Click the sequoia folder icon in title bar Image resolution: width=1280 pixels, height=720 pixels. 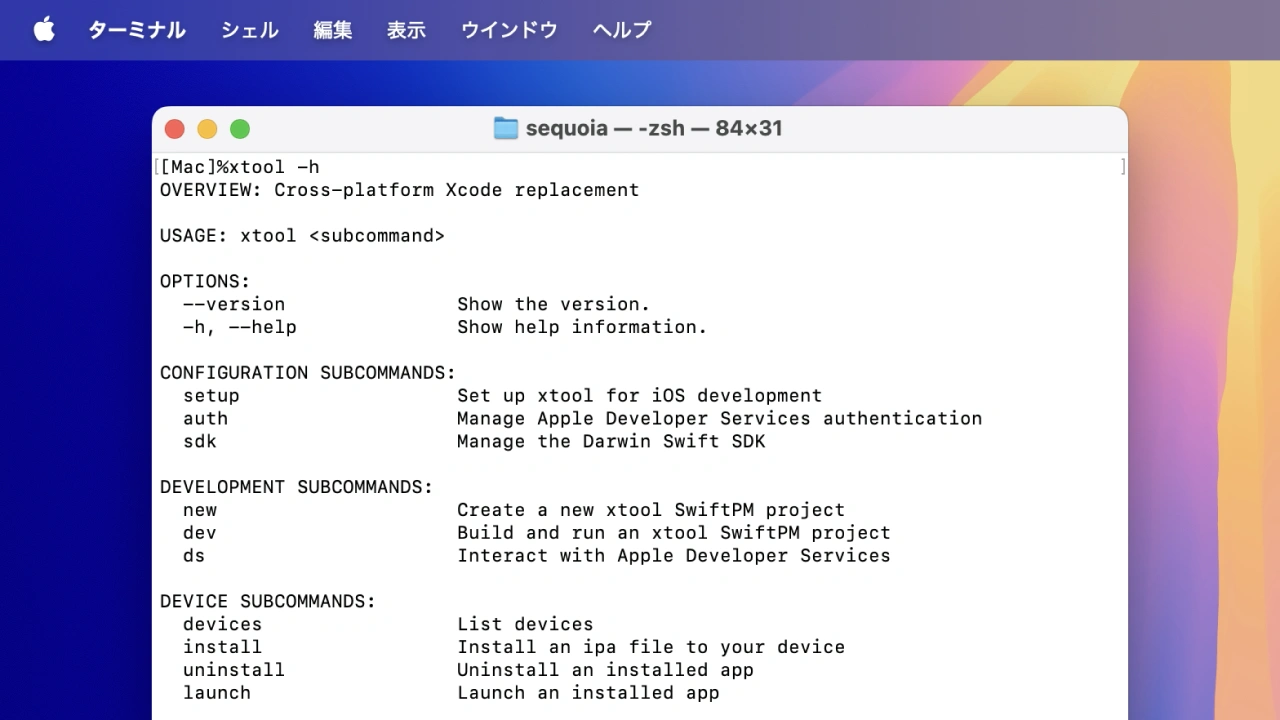(506, 129)
